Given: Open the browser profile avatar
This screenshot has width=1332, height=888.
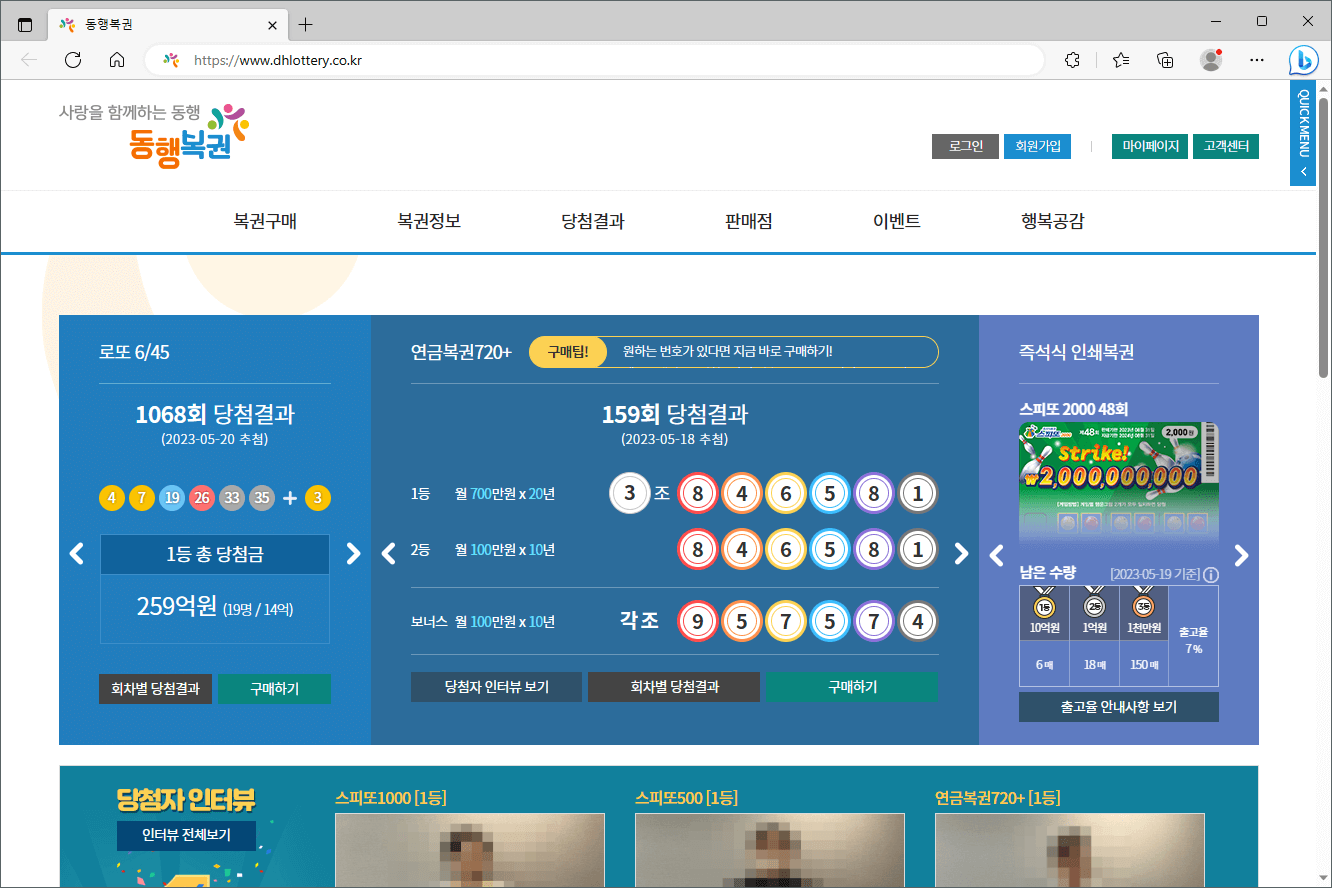Looking at the screenshot, I should (x=1211, y=60).
